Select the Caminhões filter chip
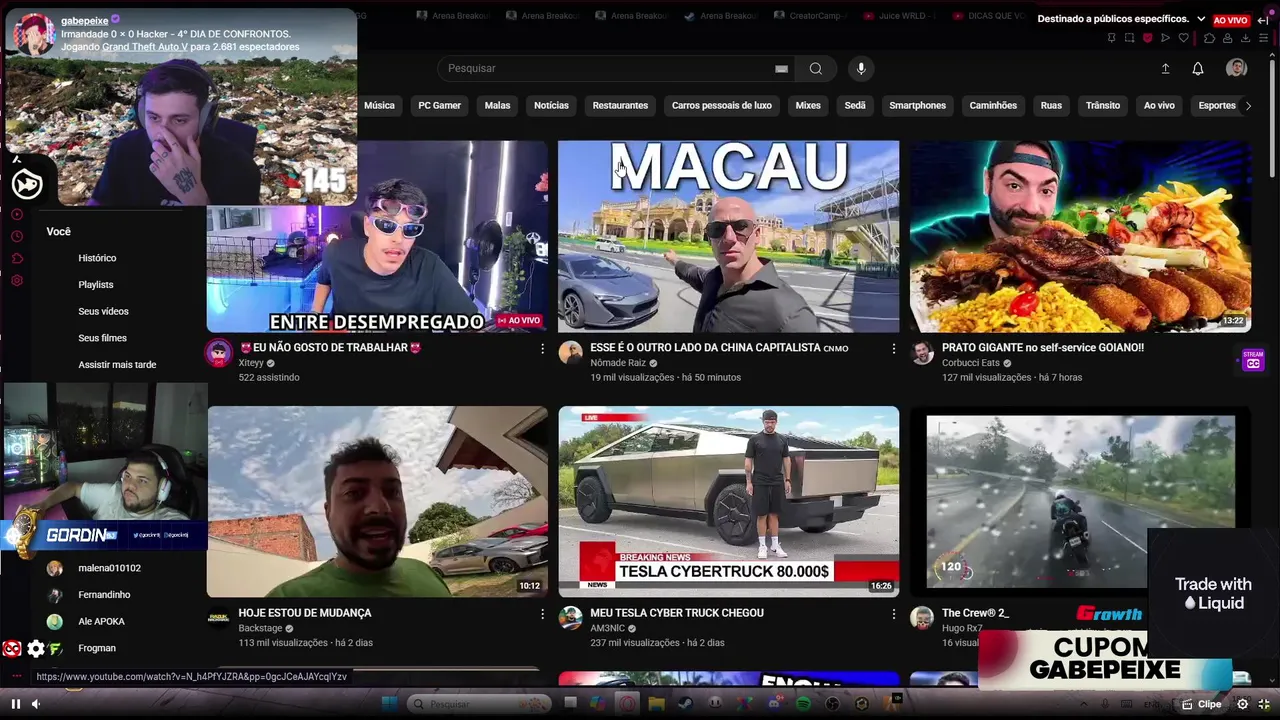Screen dimensions: 1280x720 (993, 105)
